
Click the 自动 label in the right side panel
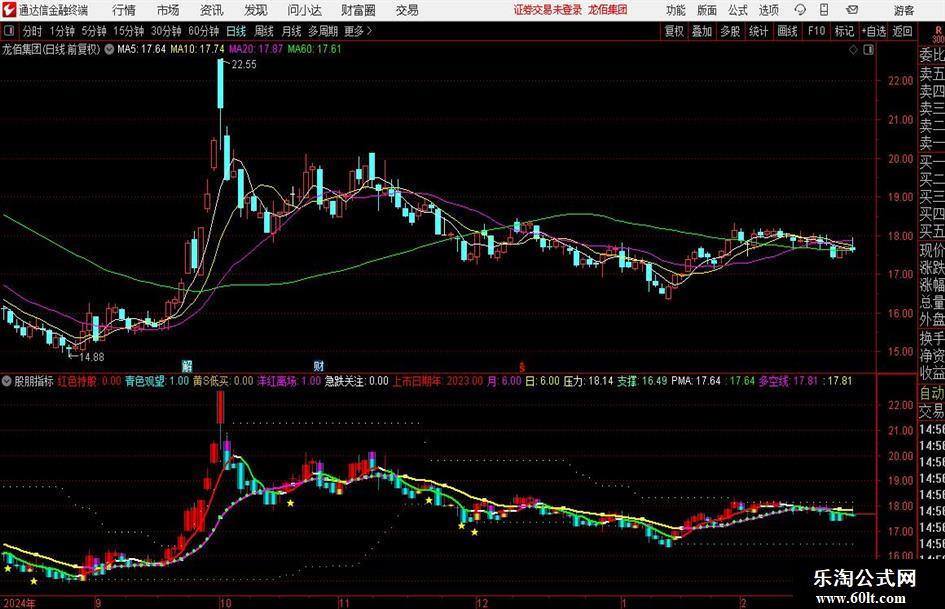pos(932,394)
